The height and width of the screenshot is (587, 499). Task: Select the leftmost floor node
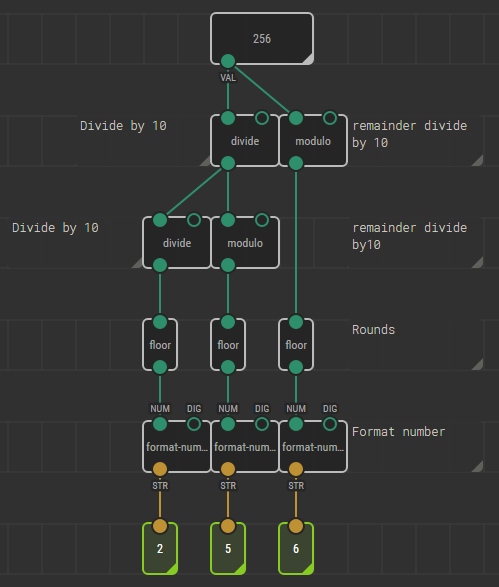tap(160, 345)
